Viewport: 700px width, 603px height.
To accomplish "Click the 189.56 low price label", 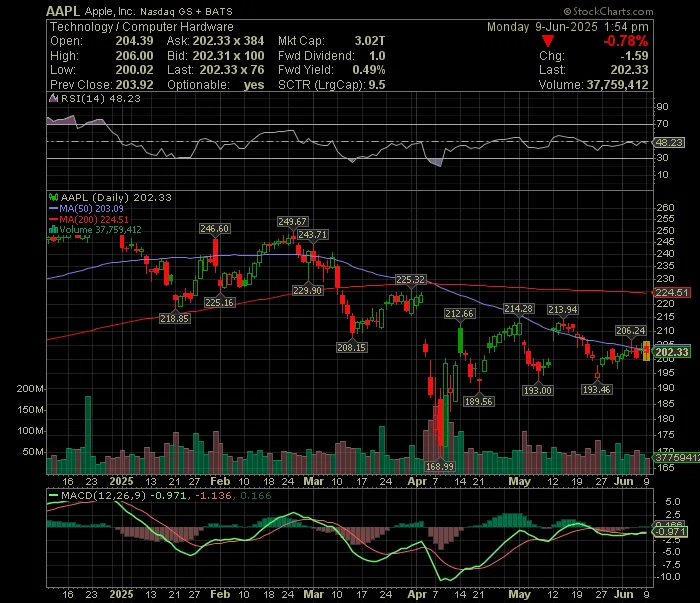I will 479,401.
